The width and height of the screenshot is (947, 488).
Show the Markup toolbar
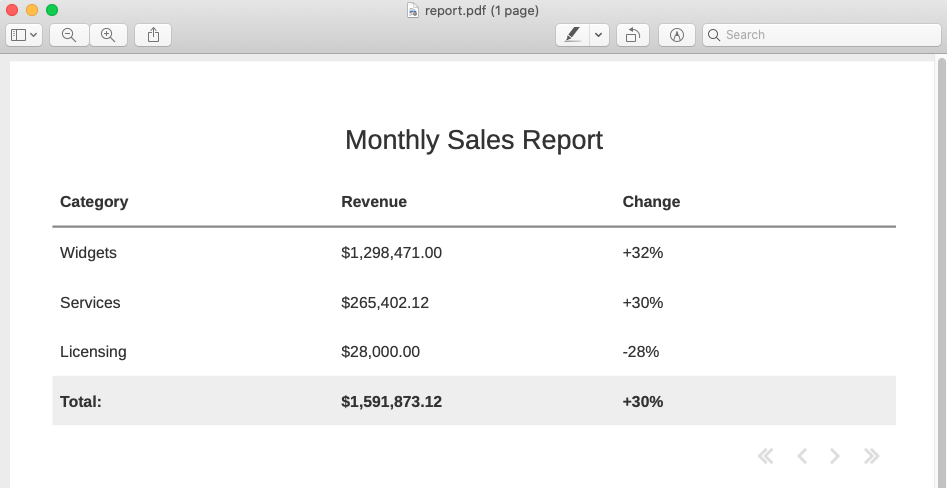(677, 35)
